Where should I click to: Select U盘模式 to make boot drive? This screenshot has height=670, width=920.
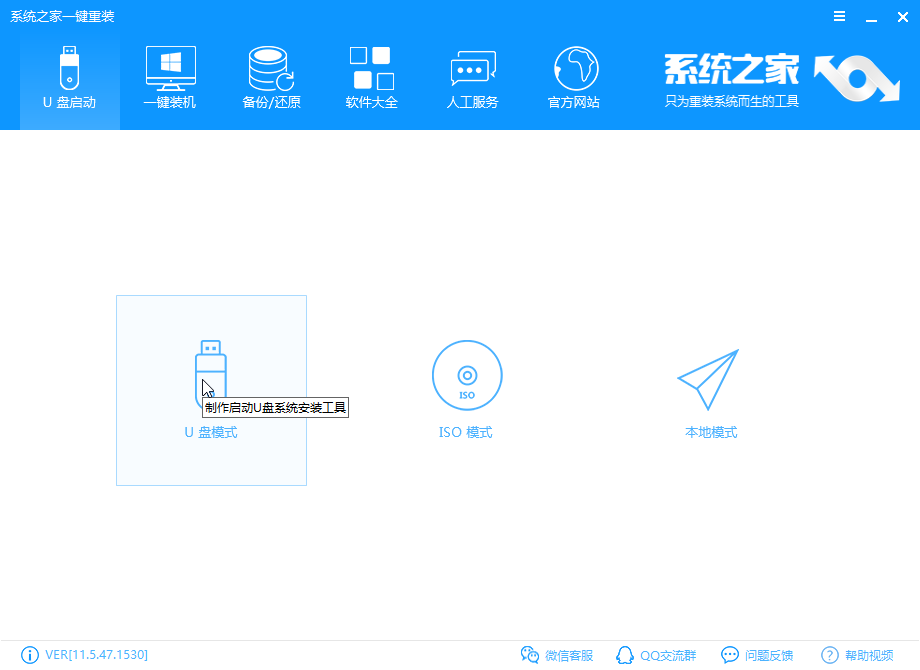tap(211, 390)
